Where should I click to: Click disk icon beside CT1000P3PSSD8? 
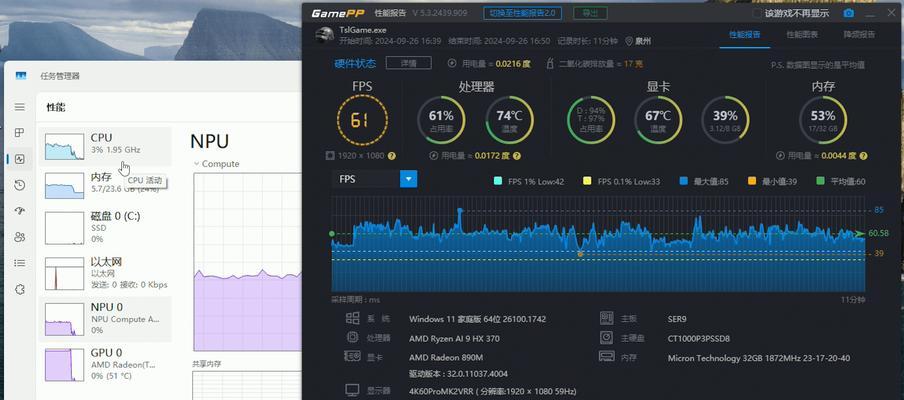point(606,338)
